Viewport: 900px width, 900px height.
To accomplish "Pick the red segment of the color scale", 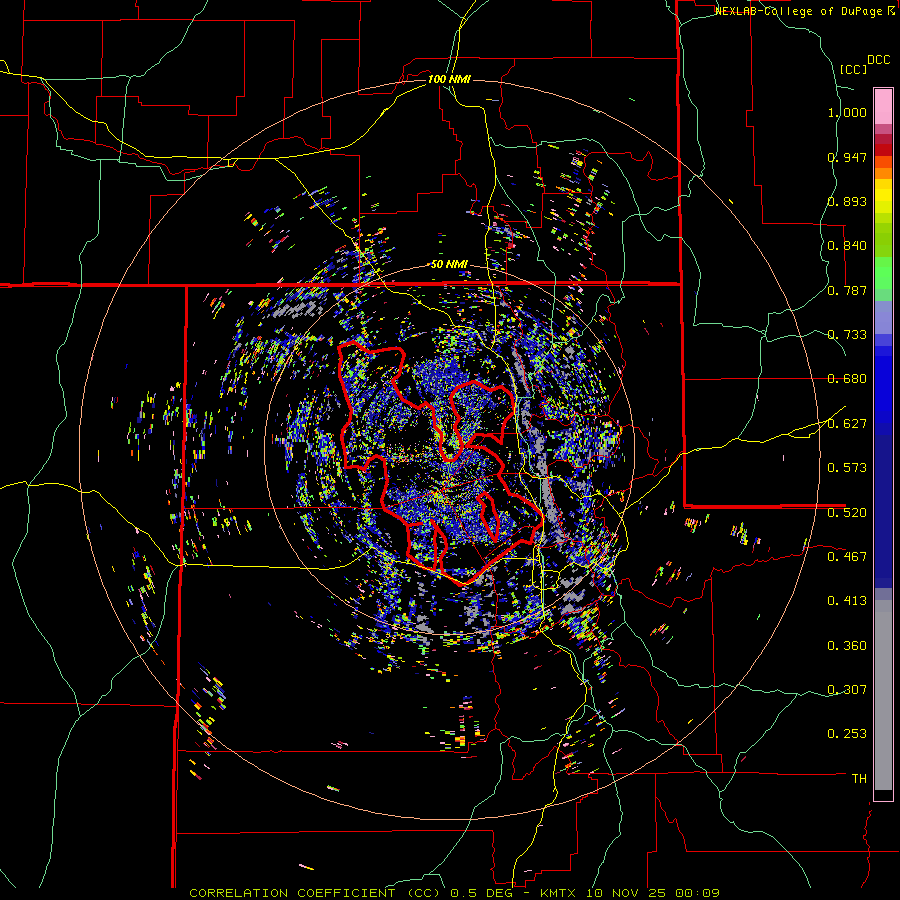I will click(x=883, y=150).
